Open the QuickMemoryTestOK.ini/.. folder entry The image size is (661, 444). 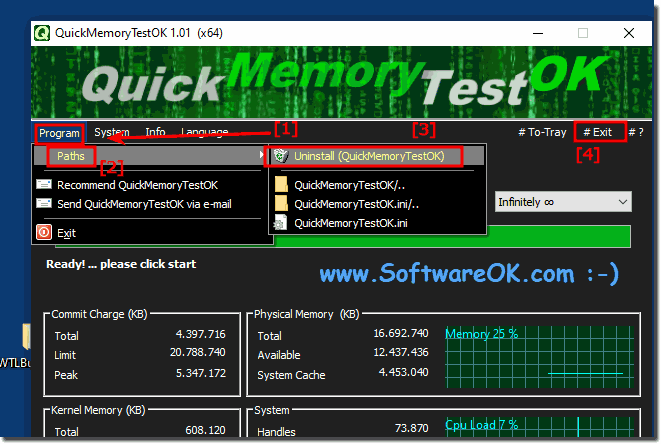[x=377, y=204]
